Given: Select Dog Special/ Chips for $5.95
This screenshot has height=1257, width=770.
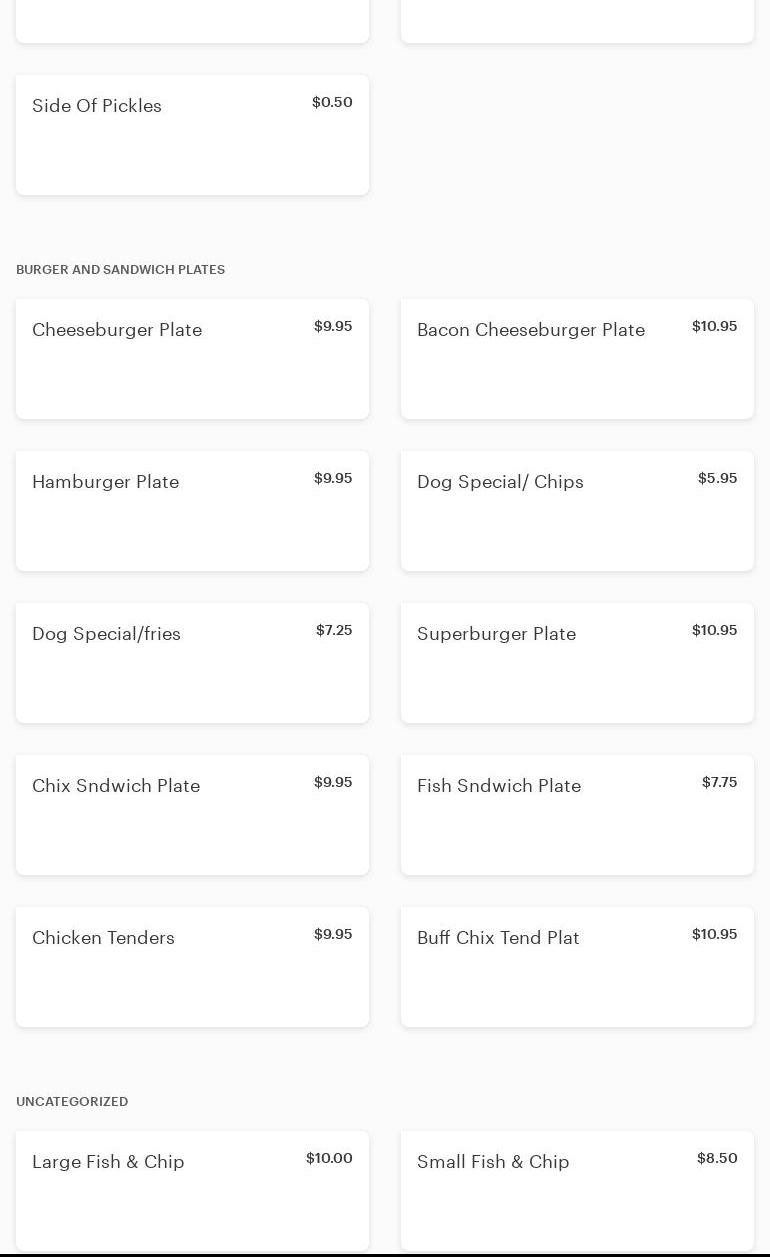Looking at the screenshot, I should pyautogui.click(x=577, y=511).
